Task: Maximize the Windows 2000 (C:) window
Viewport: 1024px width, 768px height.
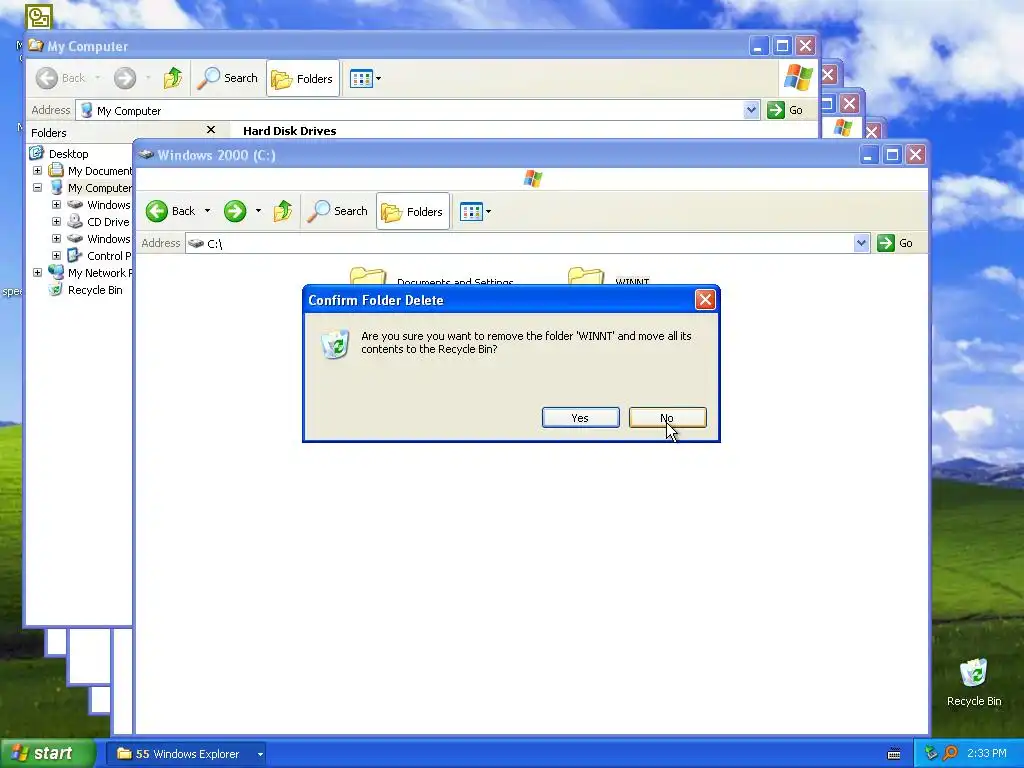Action: (x=892, y=155)
